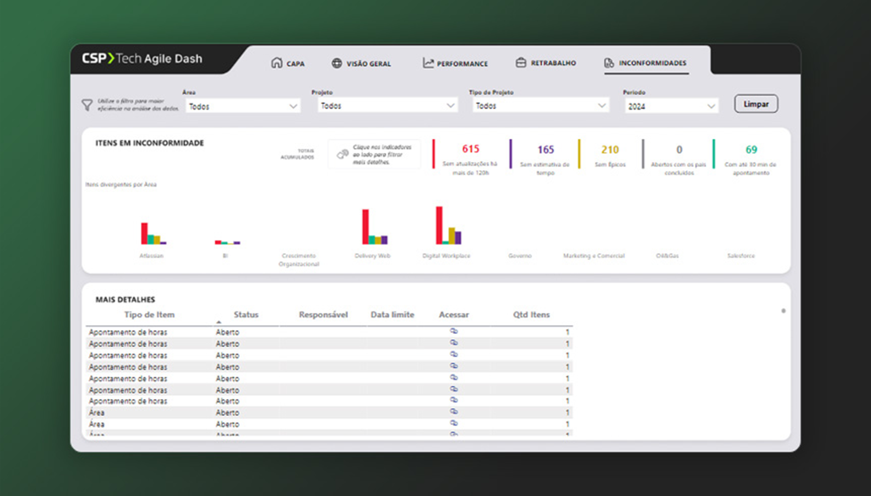Sort table by Tipo de Item header
This screenshot has height=496, width=871.
(149, 315)
